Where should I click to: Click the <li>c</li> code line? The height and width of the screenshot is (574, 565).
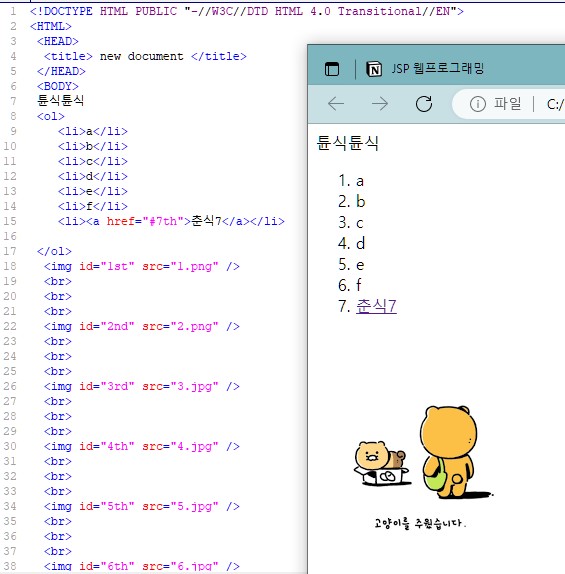93,161
